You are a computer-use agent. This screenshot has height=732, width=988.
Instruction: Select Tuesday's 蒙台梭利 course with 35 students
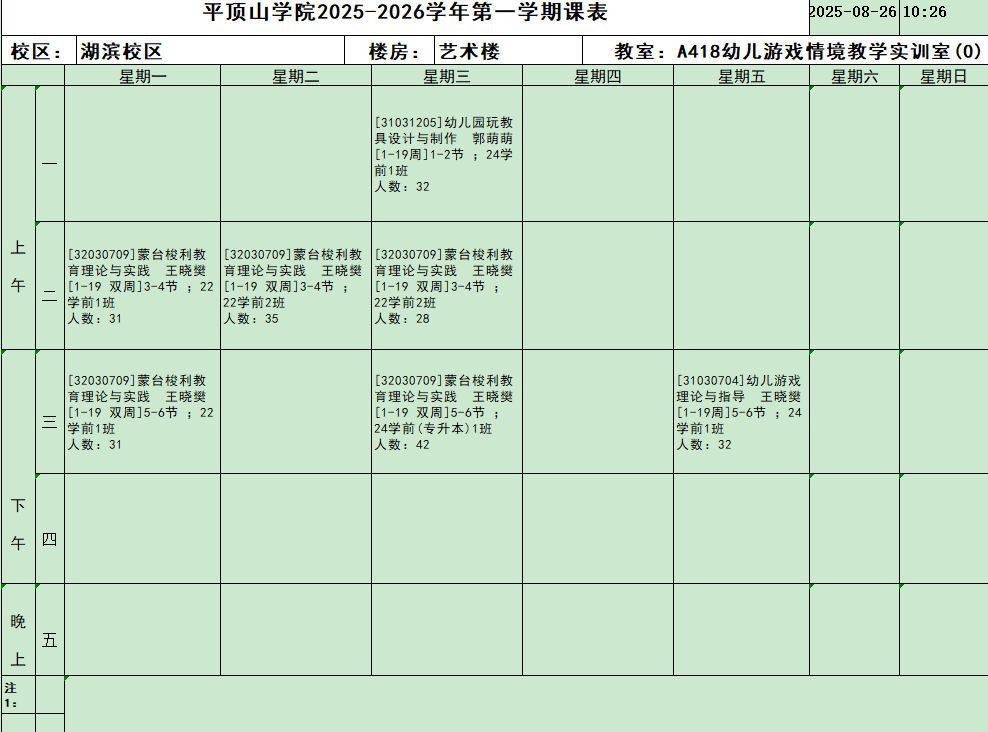pos(295,286)
